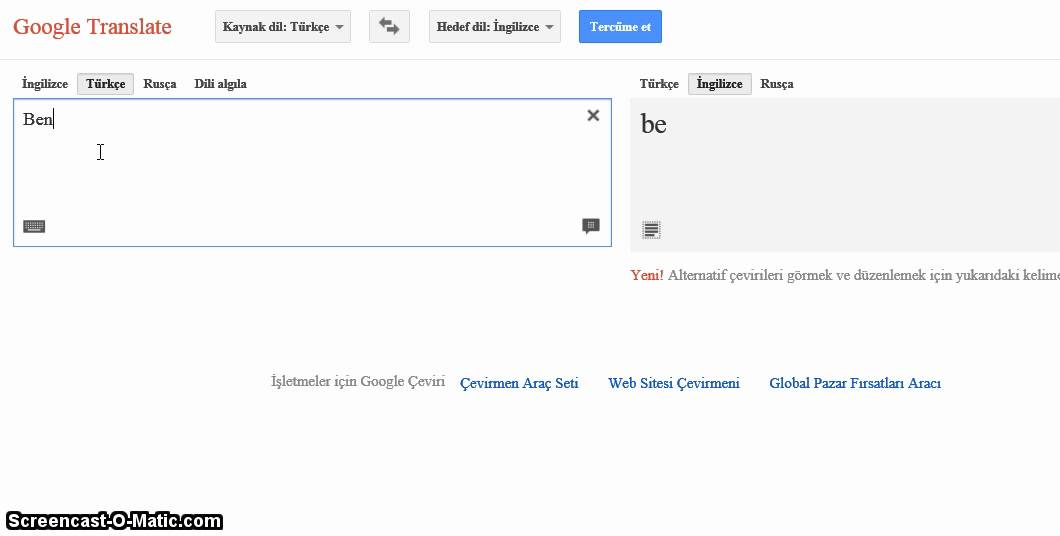The image size is (1060, 536).
Task: Select the İngilizce target language tab
Action: coord(719,84)
